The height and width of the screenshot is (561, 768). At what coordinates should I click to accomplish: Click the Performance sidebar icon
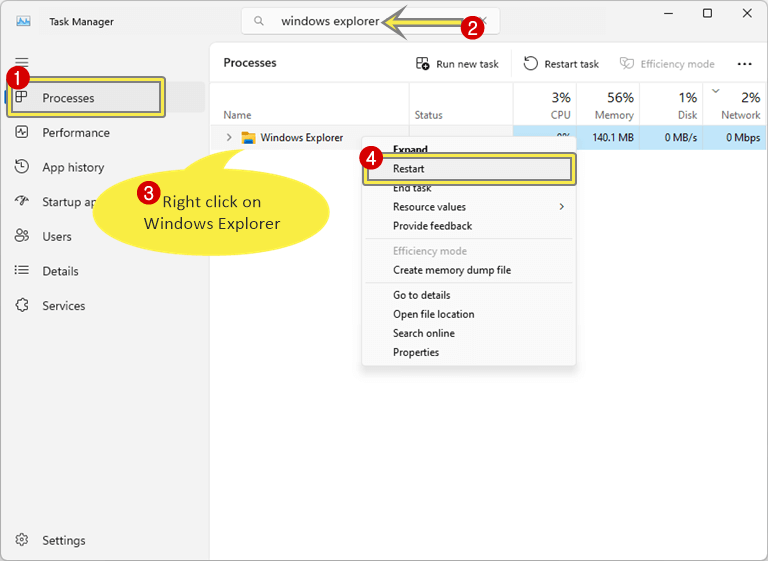22,132
